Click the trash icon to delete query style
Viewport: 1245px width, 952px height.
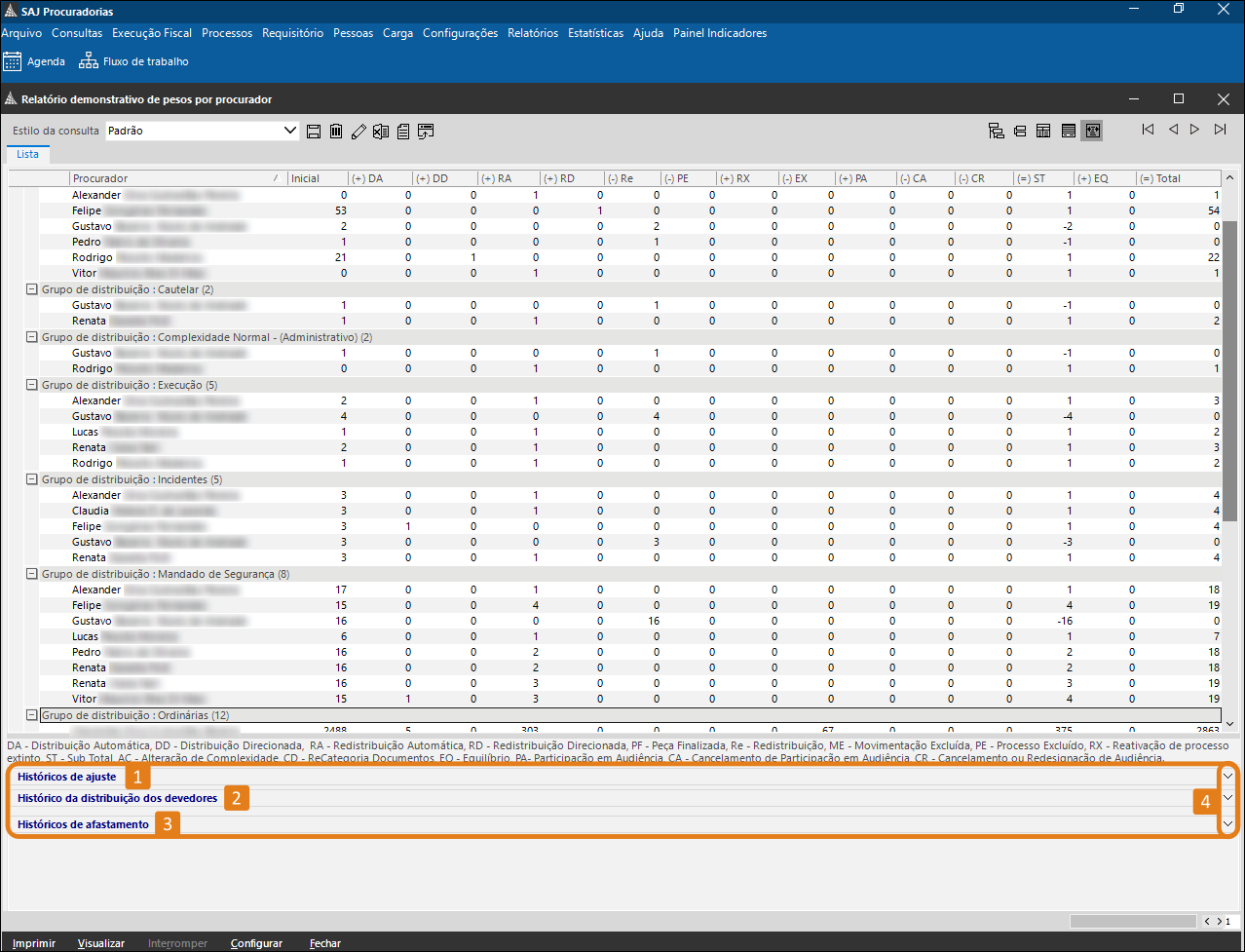[336, 132]
